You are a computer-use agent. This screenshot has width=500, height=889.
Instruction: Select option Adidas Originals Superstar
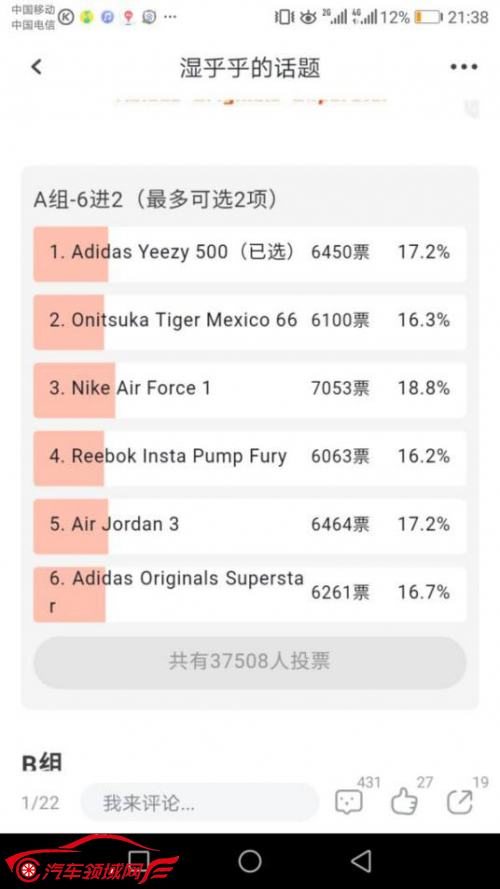pyautogui.click(x=249, y=594)
